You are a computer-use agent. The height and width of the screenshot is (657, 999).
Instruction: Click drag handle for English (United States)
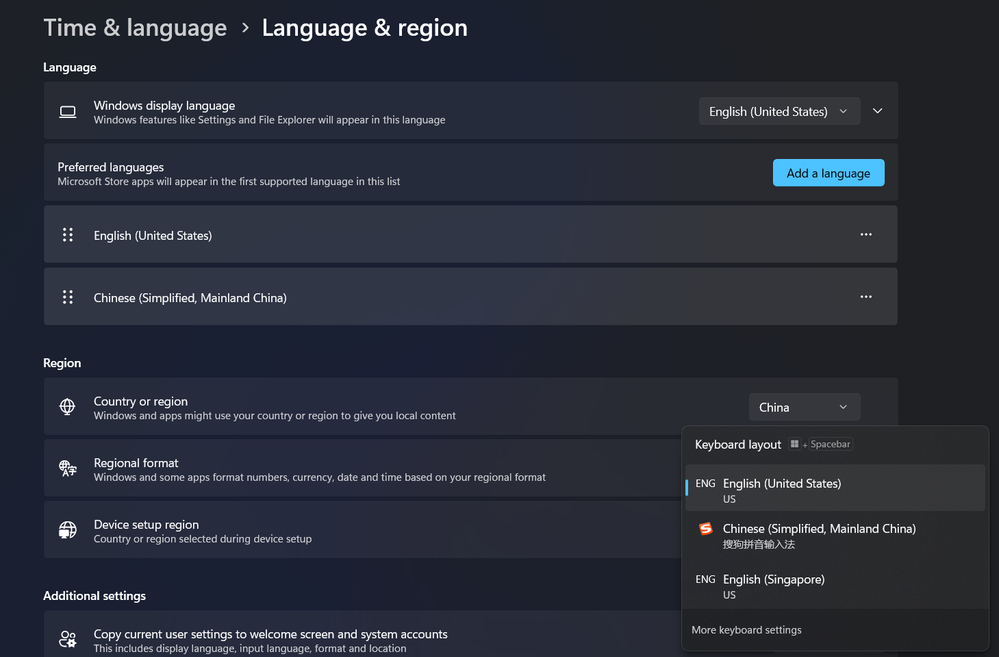[x=68, y=235]
